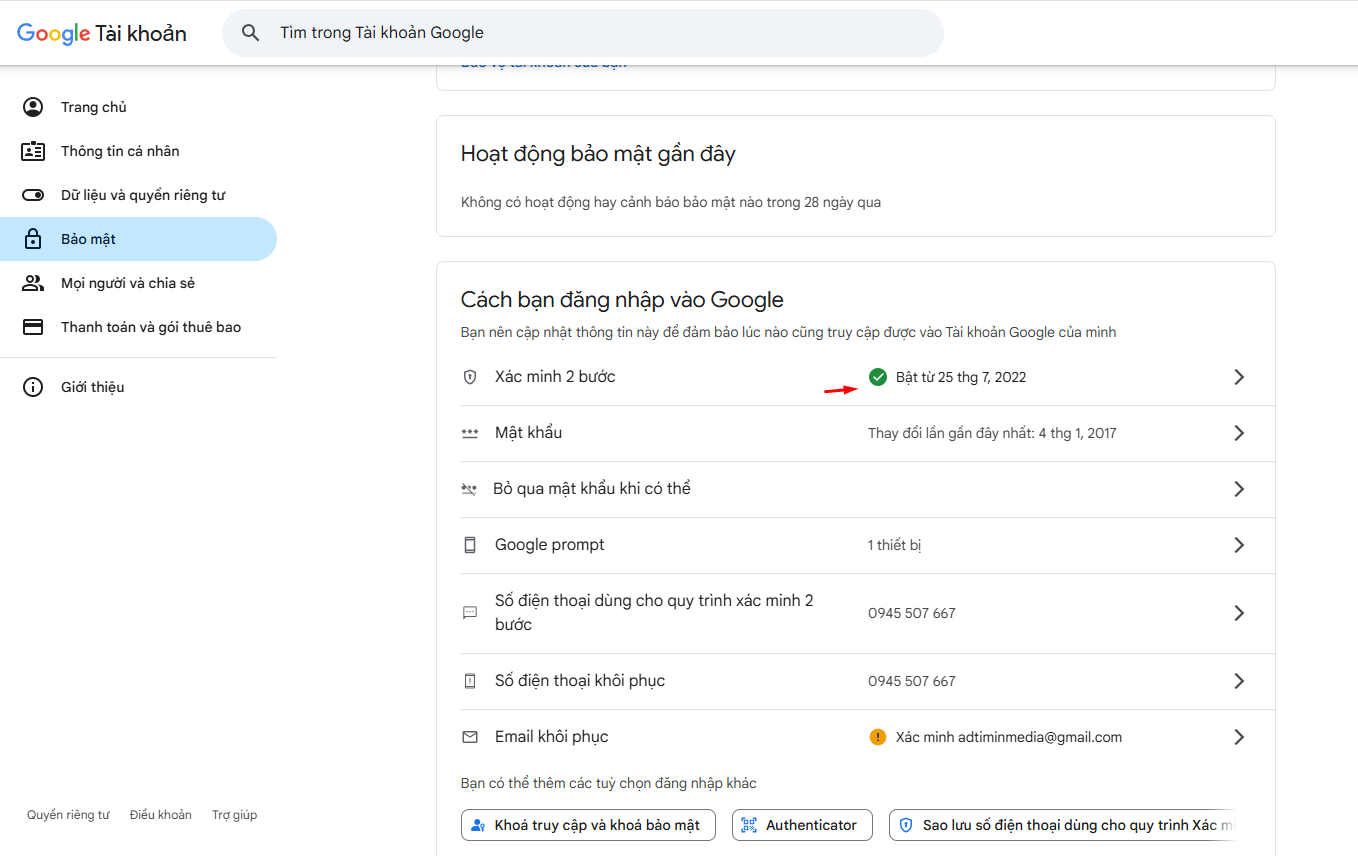Click the Mọi người và chia sẻ people icon
The width and height of the screenshot is (1358, 856).
click(33, 283)
